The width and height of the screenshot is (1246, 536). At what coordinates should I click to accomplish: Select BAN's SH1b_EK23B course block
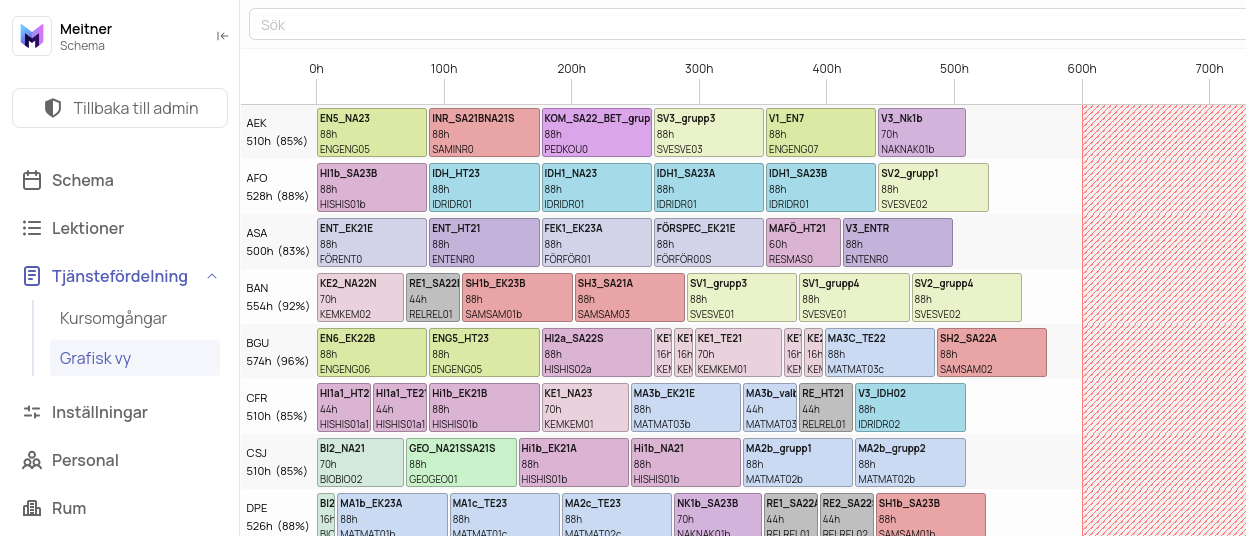(517, 298)
